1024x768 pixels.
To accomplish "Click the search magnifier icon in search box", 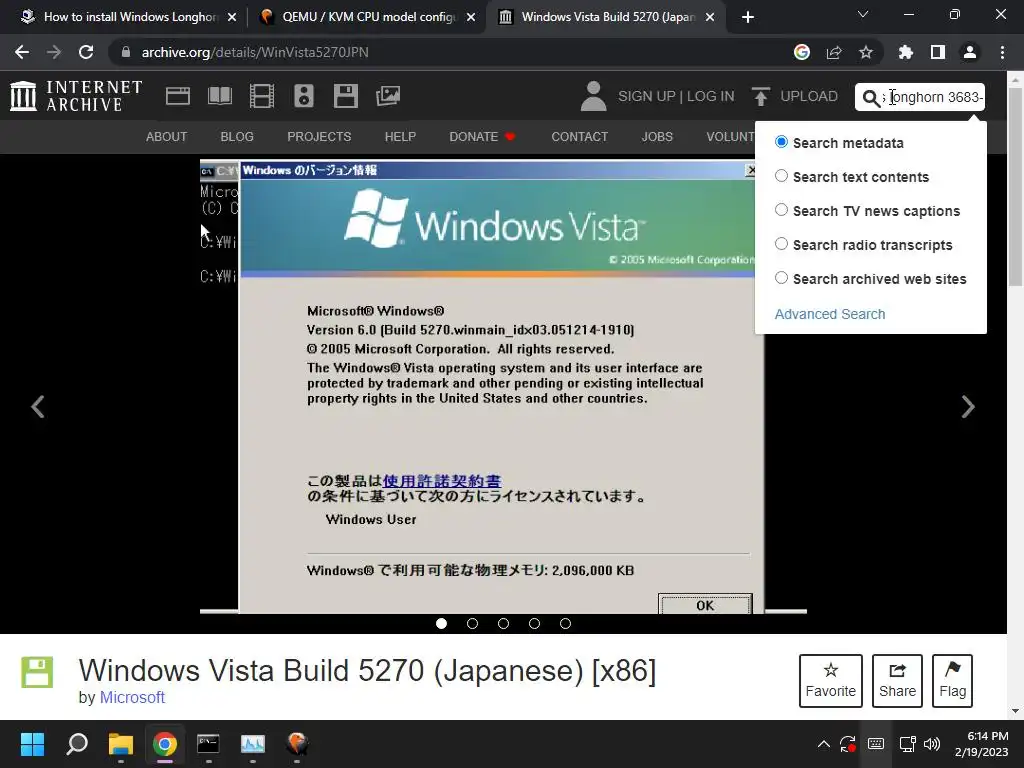I will click(871, 98).
